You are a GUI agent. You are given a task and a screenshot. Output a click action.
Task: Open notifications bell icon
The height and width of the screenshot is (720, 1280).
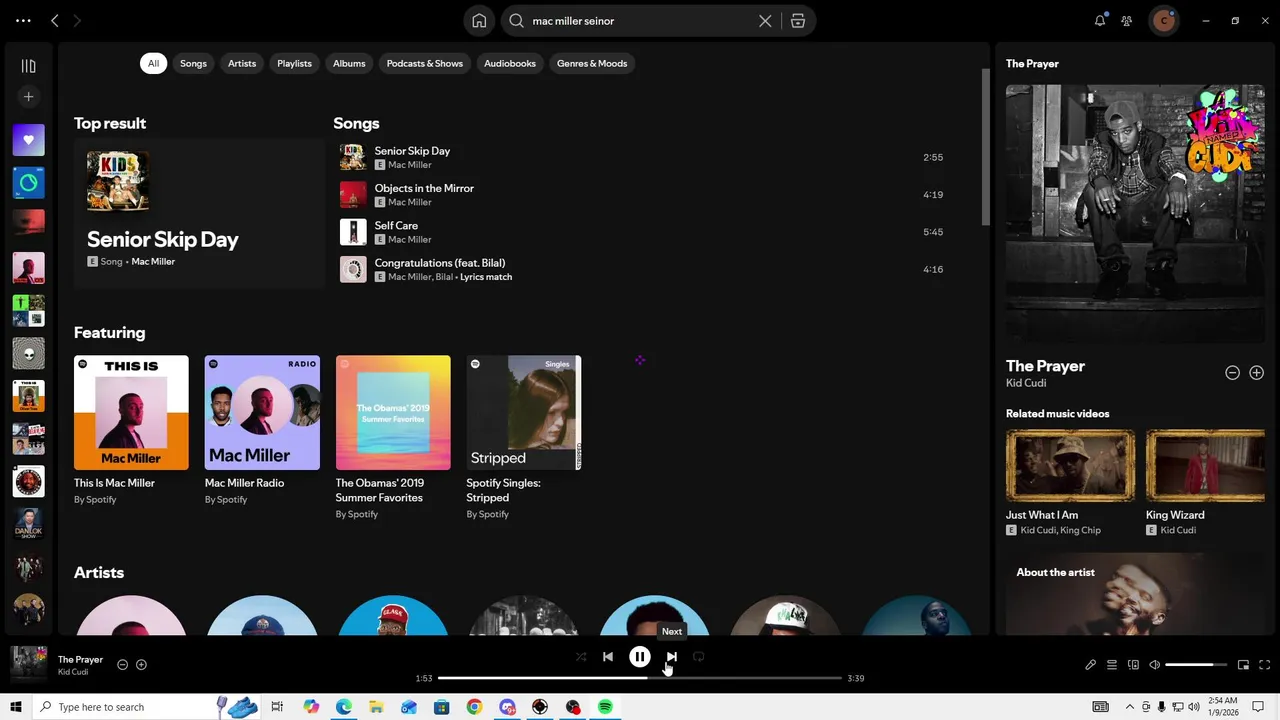(x=1100, y=20)
